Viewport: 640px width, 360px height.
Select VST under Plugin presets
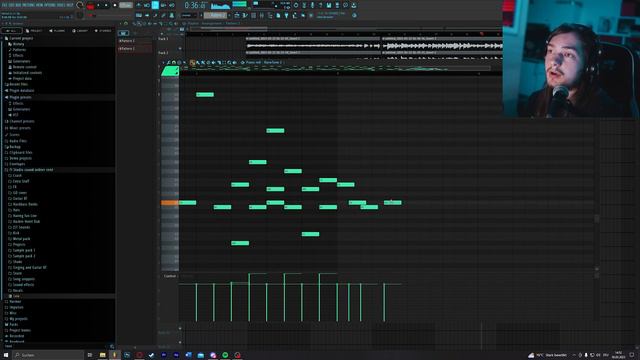(x=16, y=115)
